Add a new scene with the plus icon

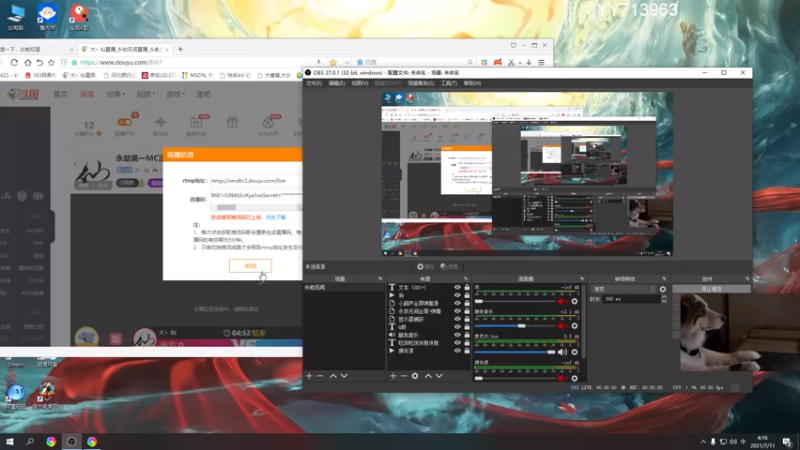[x=309, y=376]
